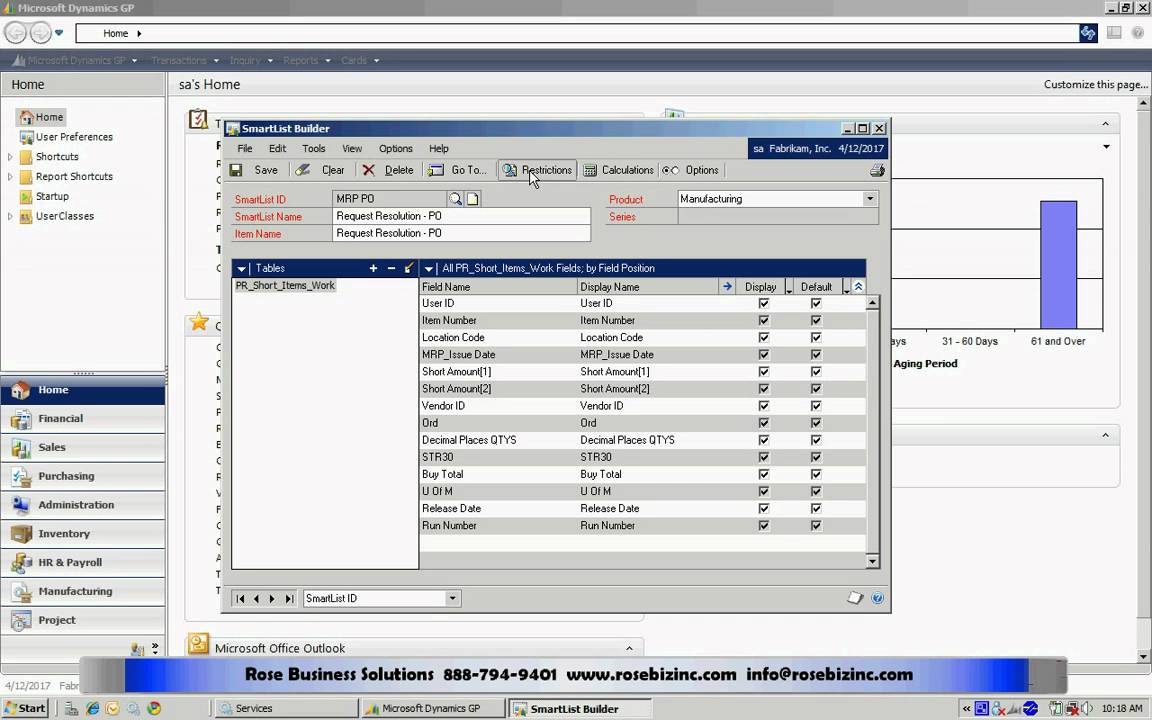Toggle Display checkbox for Location Code
The image size is (1152, 720).
[764, 337]
